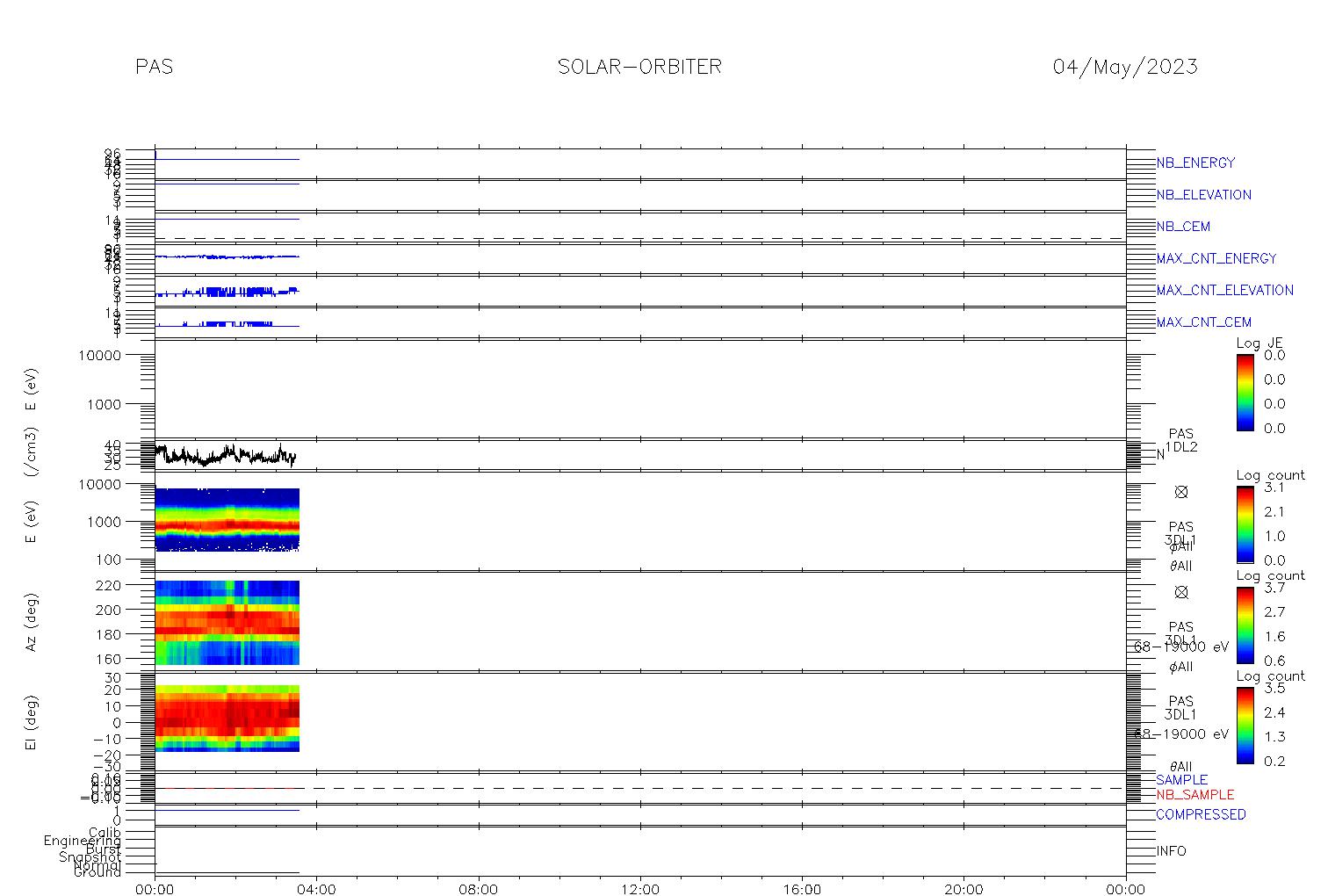This screenshot has height=896, width=1328.
Task: Select the NB_ELEVATION panel label
Action: 1203,195
